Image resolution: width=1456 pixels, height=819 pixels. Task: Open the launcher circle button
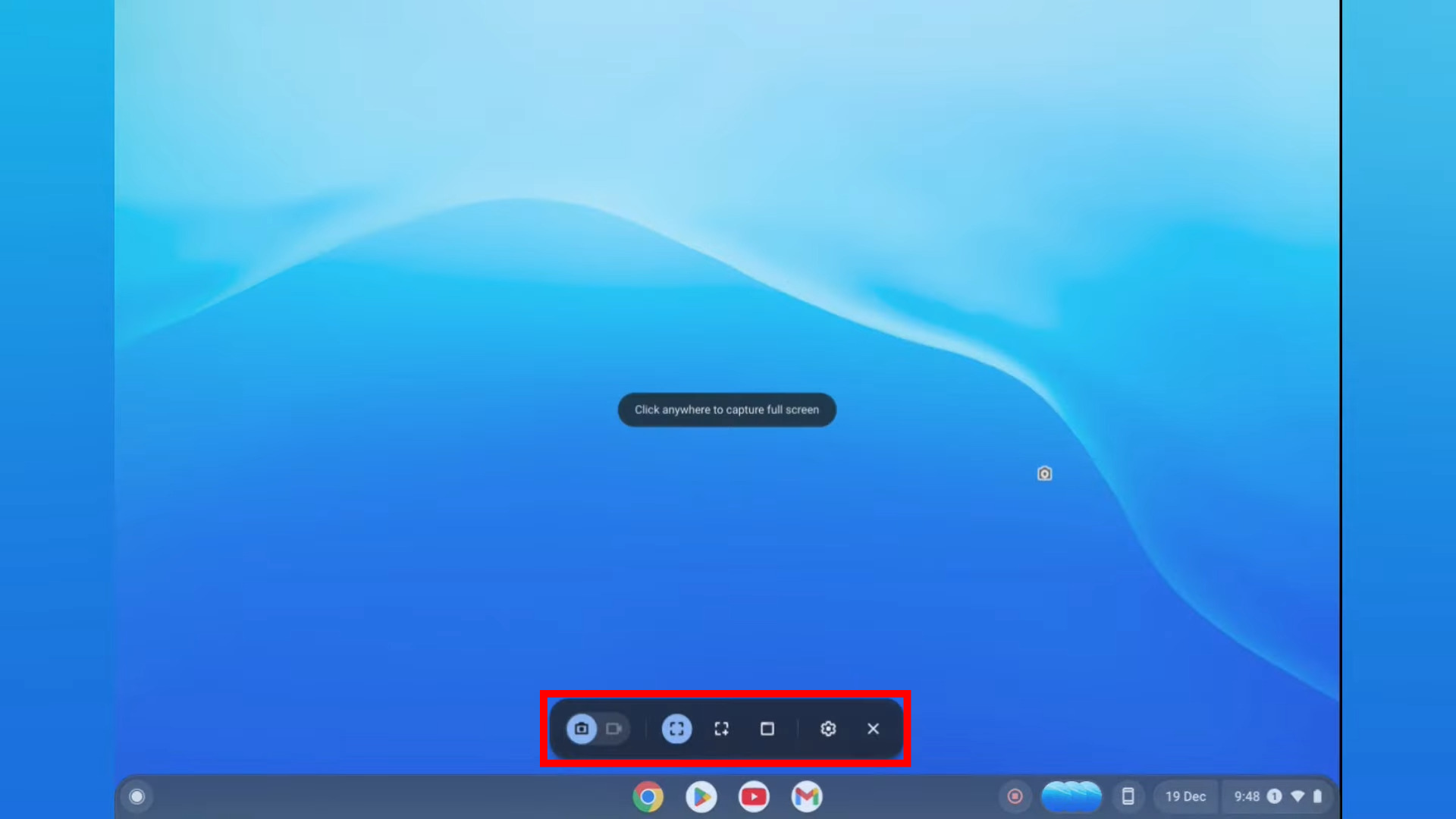(x=137, y=796)
